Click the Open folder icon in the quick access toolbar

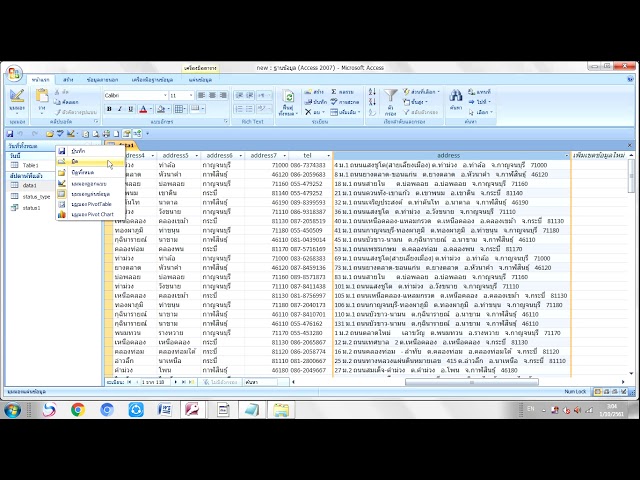[x=50, y=133]
